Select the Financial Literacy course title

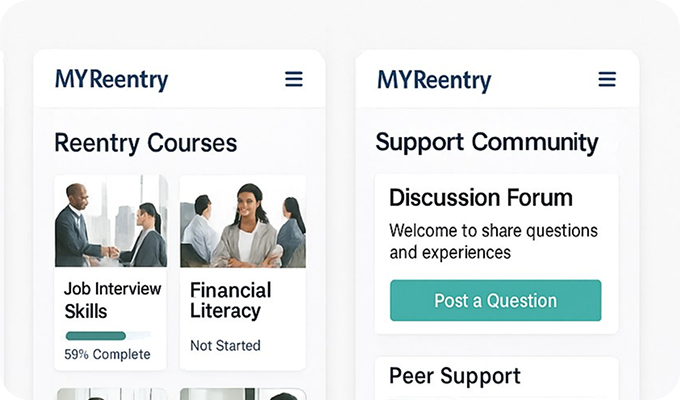coord(231,300)
